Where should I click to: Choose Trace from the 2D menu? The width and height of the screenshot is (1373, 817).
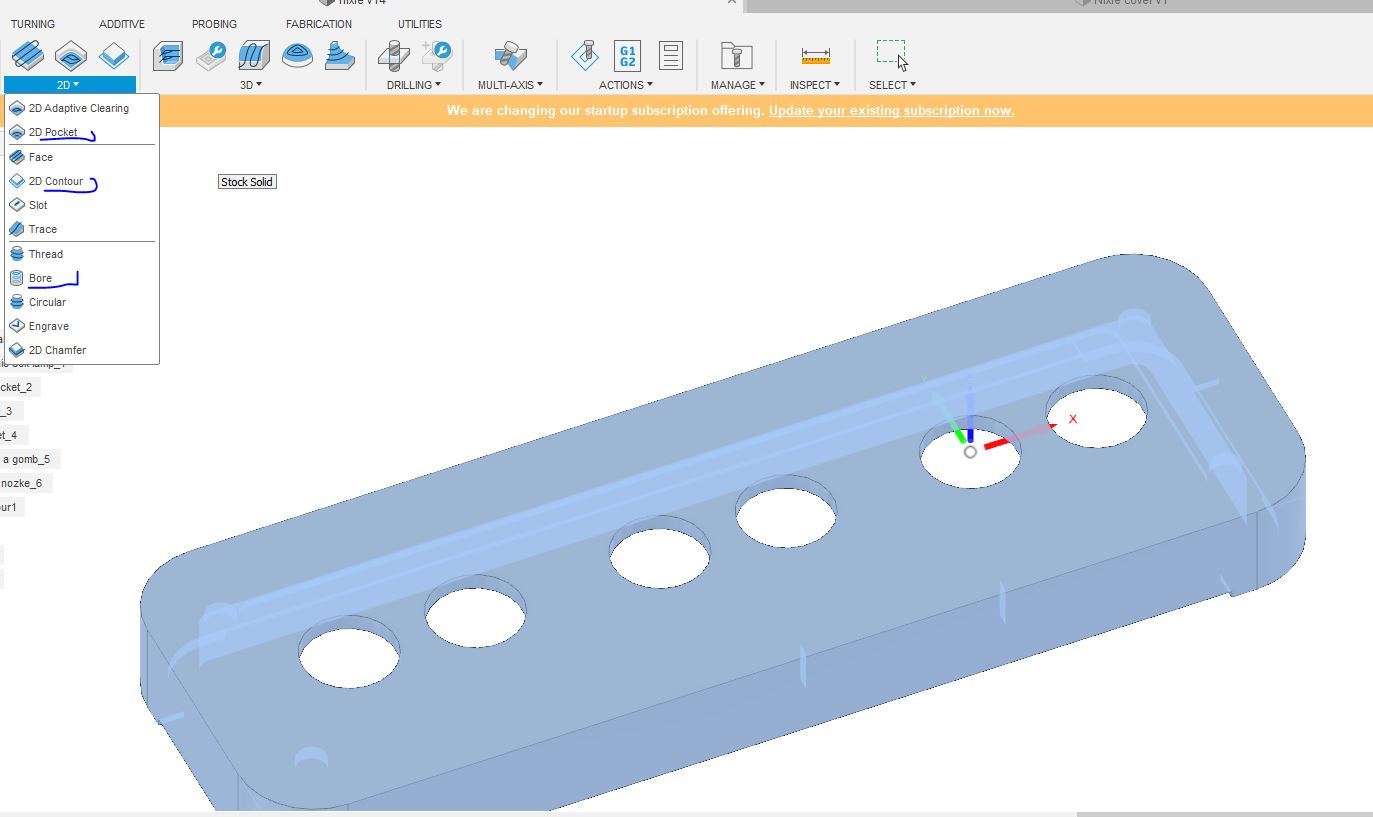pyautogui.click(x=81, y=229)
